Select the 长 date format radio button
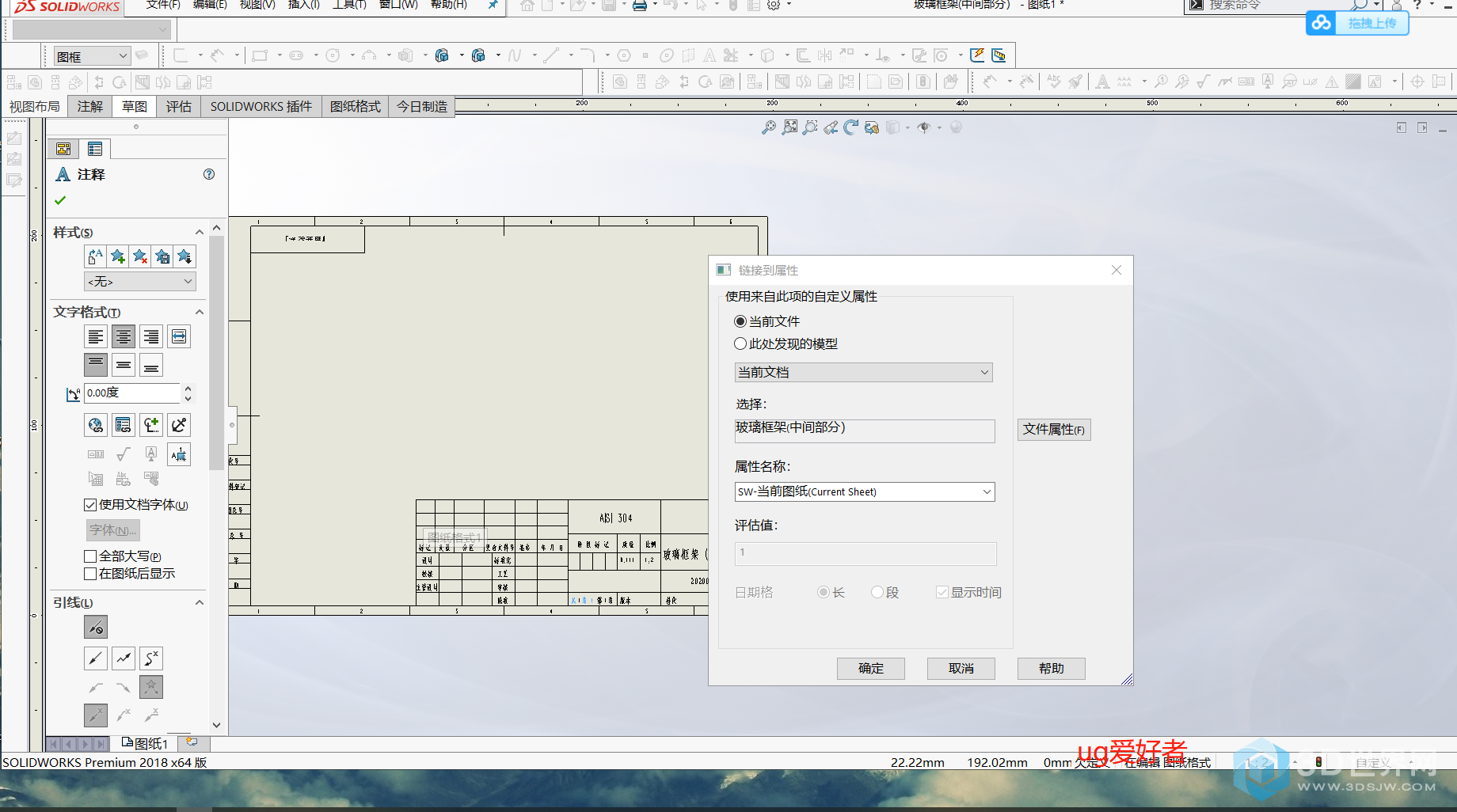 (x=824, y=592)
